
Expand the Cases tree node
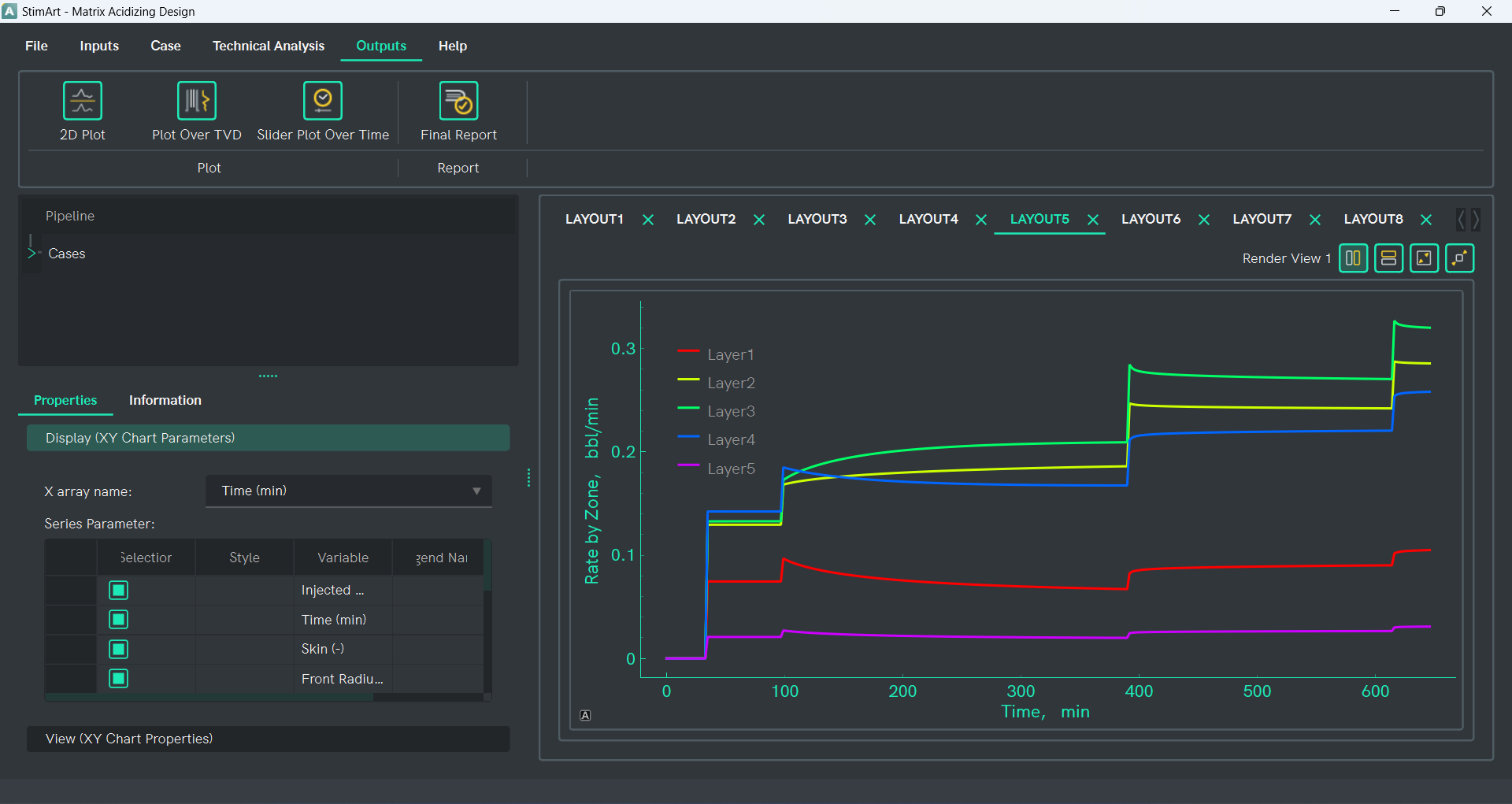[32, 254]
